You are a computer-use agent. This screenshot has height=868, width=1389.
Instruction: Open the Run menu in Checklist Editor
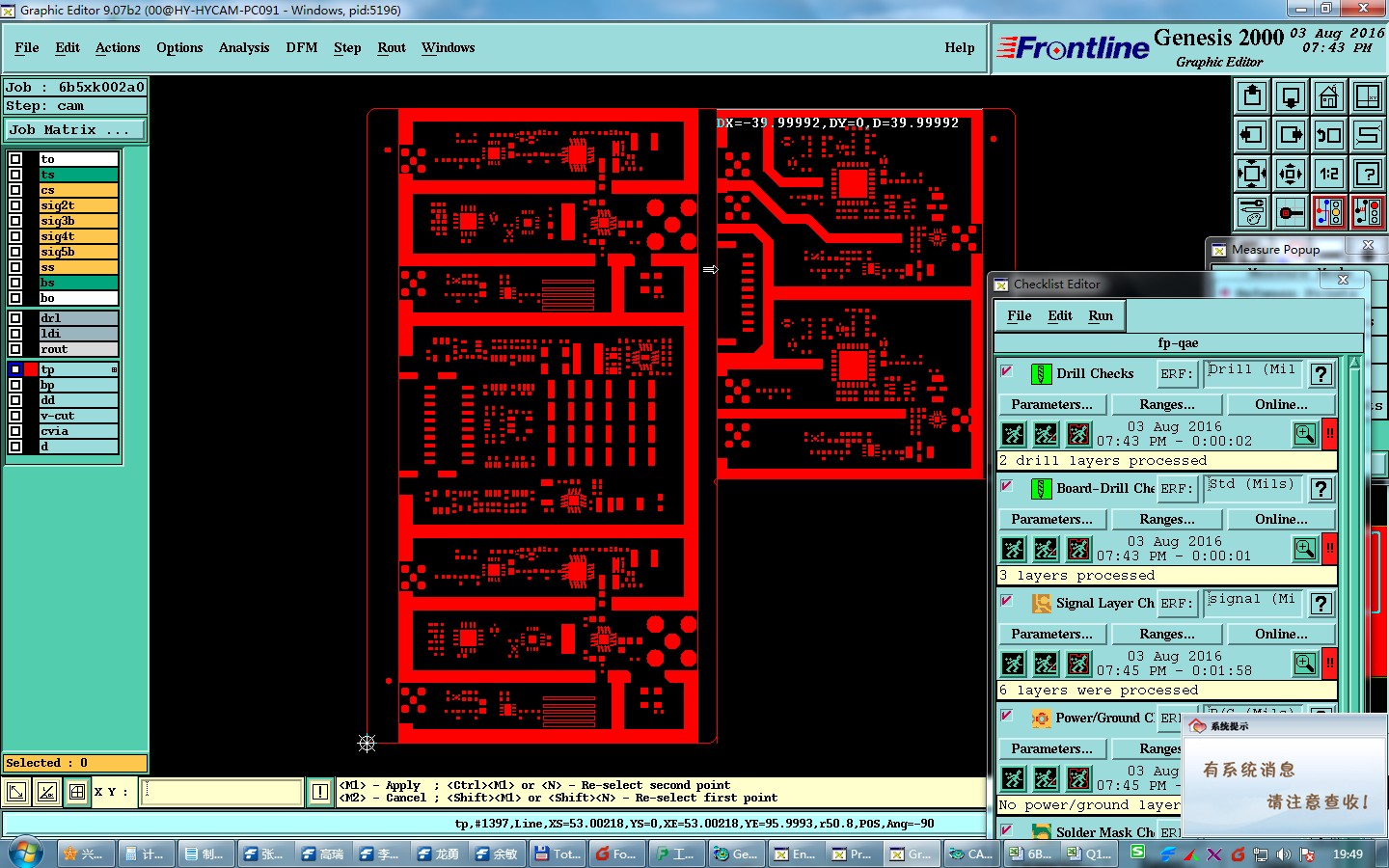[1101, 315]
